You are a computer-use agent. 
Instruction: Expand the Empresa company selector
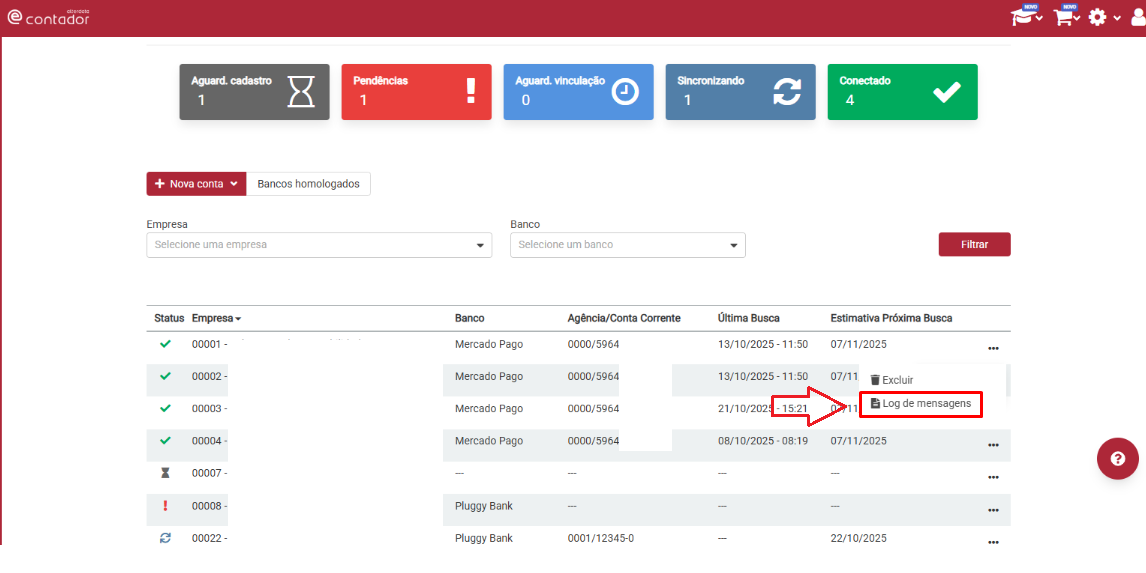point(319,245)
